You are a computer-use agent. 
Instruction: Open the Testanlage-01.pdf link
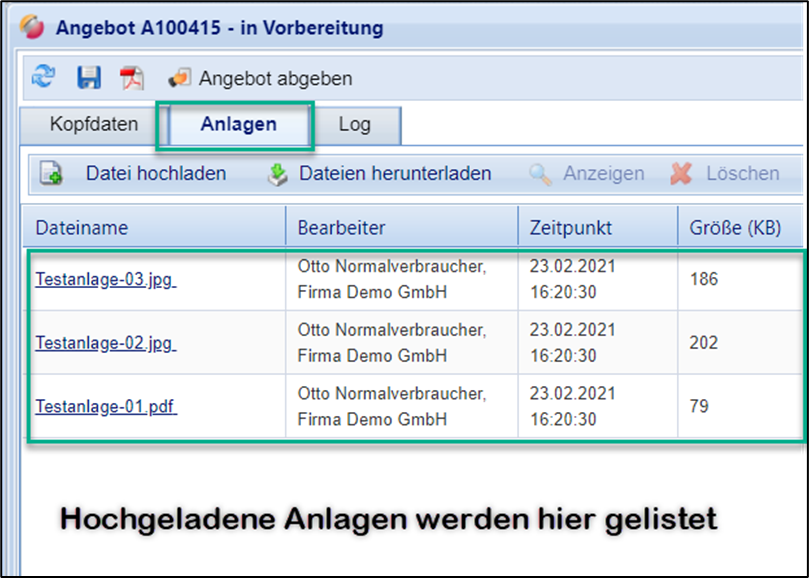click(x=106, y=407)
